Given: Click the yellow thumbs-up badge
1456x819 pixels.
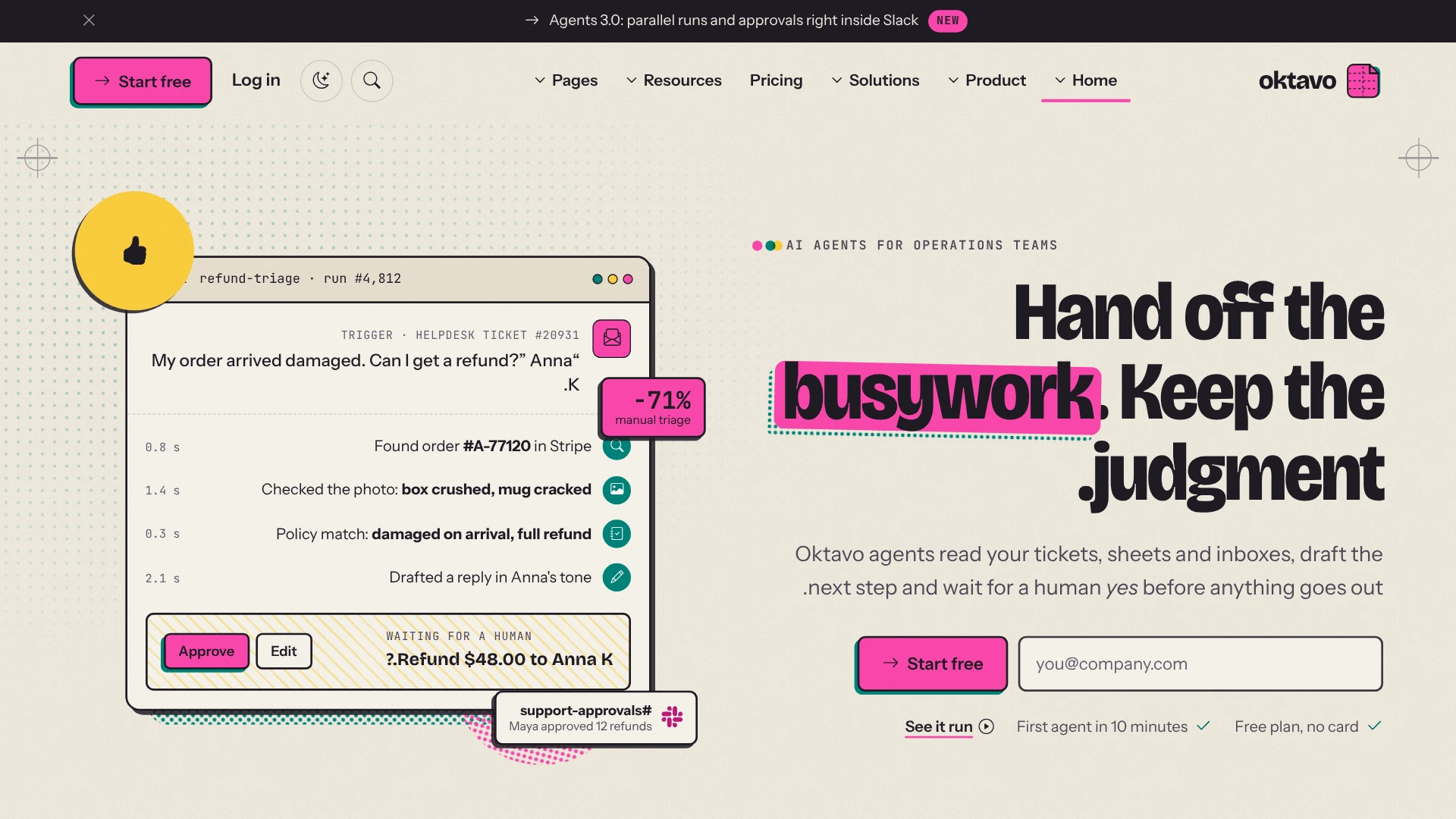Looking at the screenshot, I should point(134,251).
